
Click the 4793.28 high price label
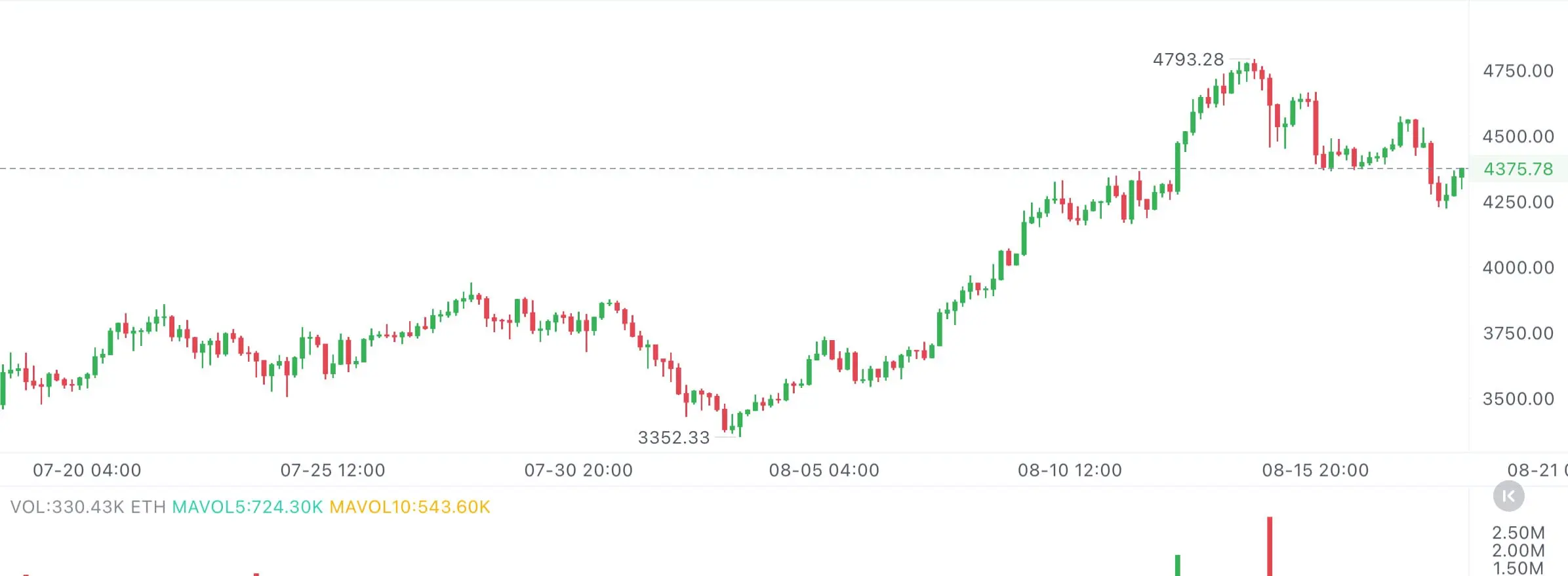pyautogui.click(x=1188, y=60)
